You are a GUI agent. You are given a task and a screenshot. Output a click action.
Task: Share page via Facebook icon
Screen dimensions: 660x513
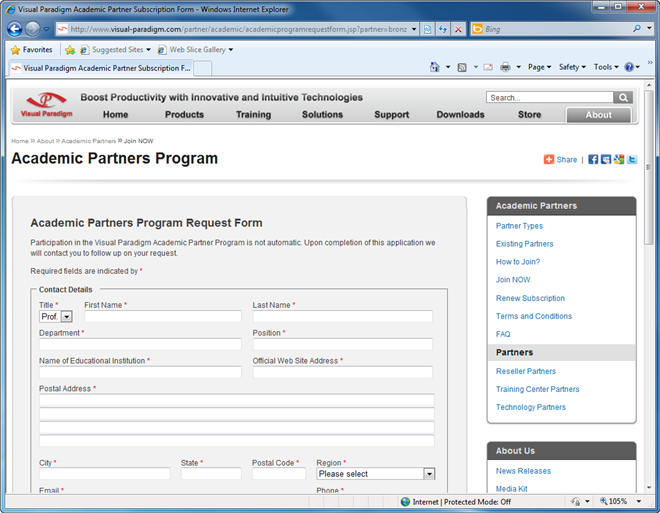click(593, 159)
